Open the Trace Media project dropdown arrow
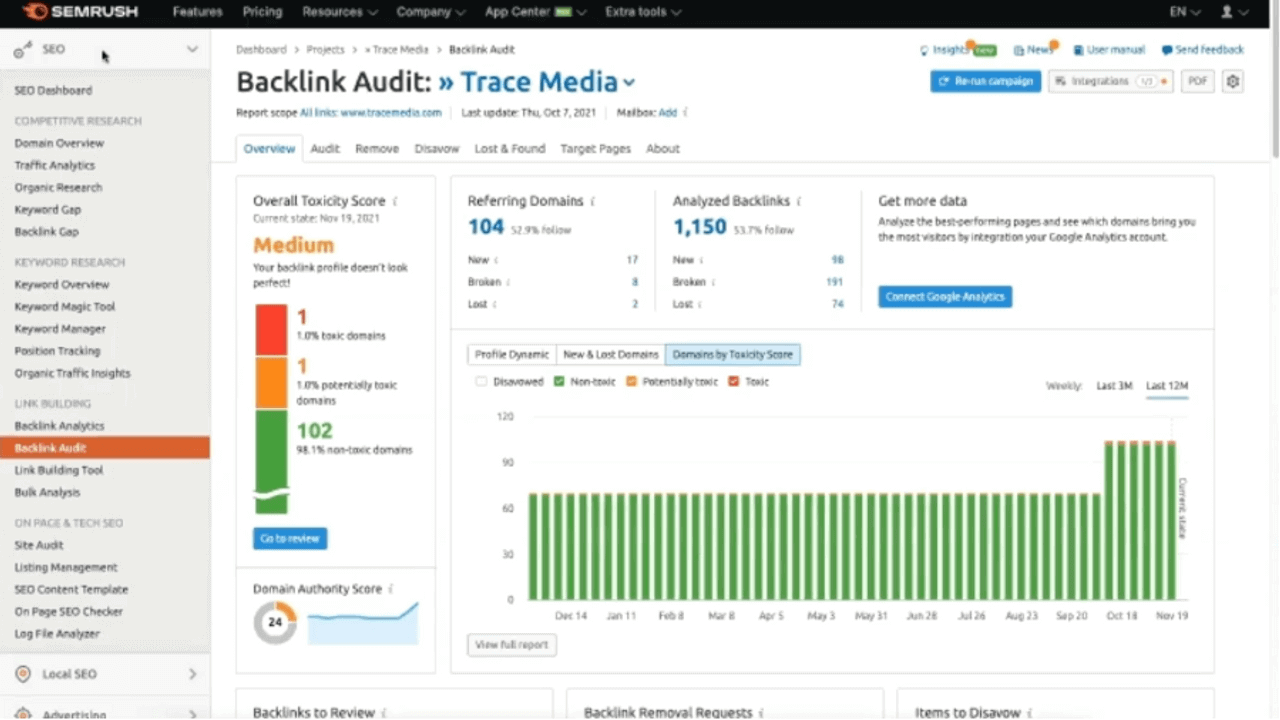Viewport: 1280px width, 720px height. point(629,83)
